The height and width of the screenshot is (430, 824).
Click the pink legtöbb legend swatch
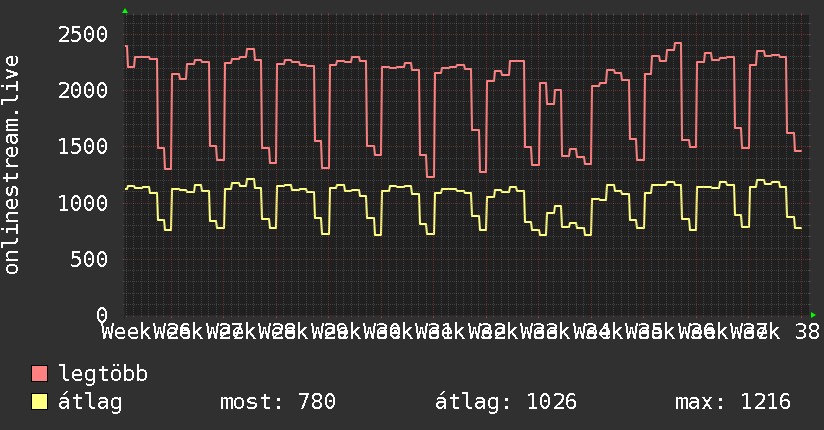(x=39, y=374)
